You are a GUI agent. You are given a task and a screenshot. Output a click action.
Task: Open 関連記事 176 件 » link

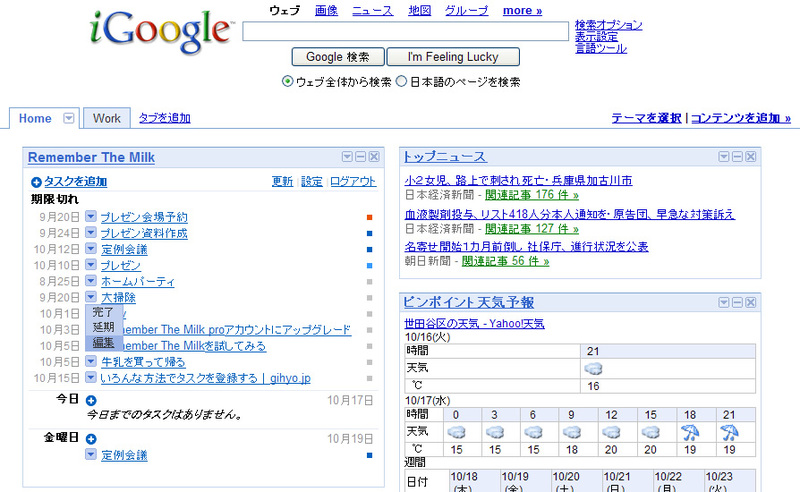click(532, 195)
